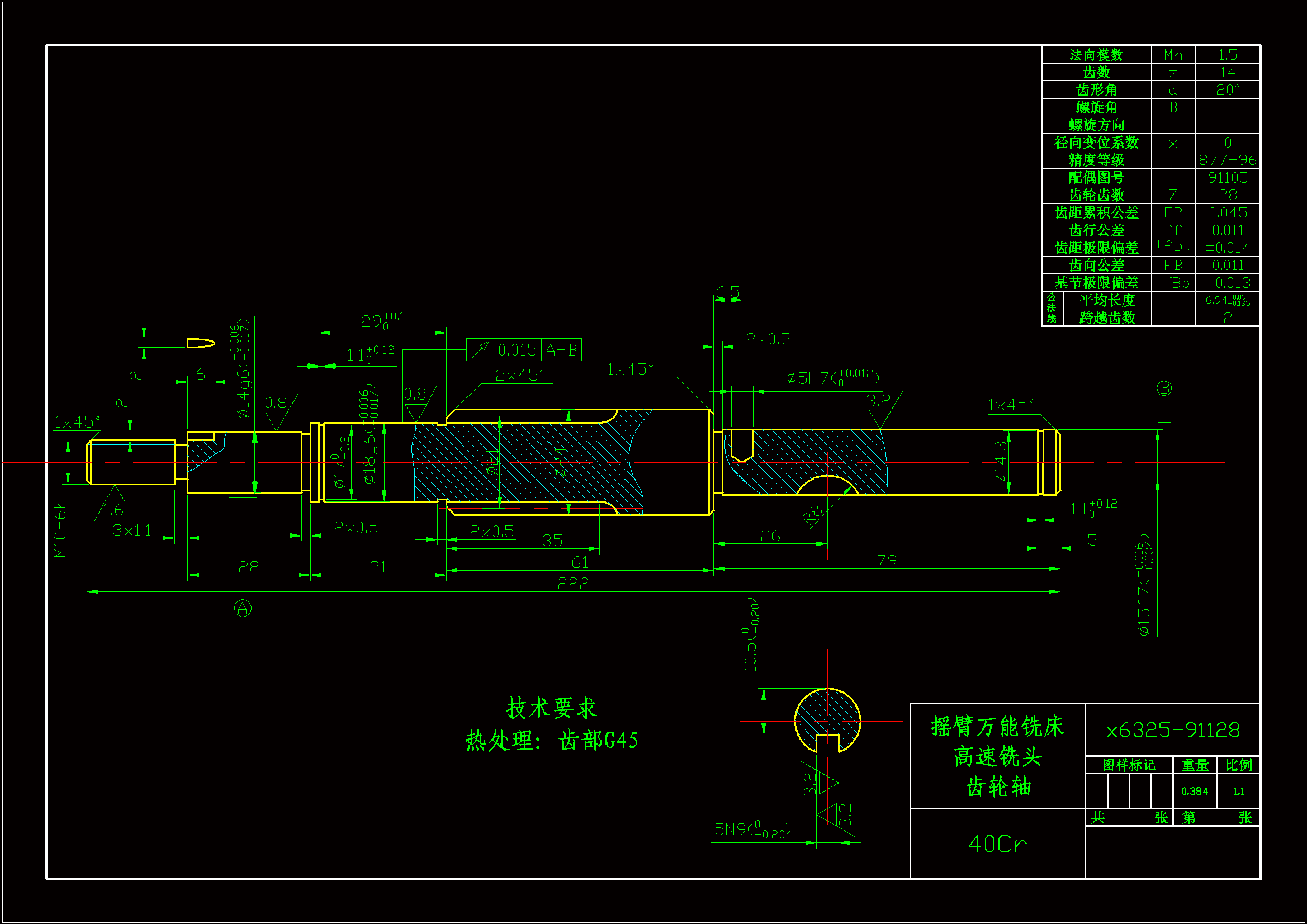Click the M10-6h thread dimension text
This screenshot has width=1307, height=924.
(60, 528)
